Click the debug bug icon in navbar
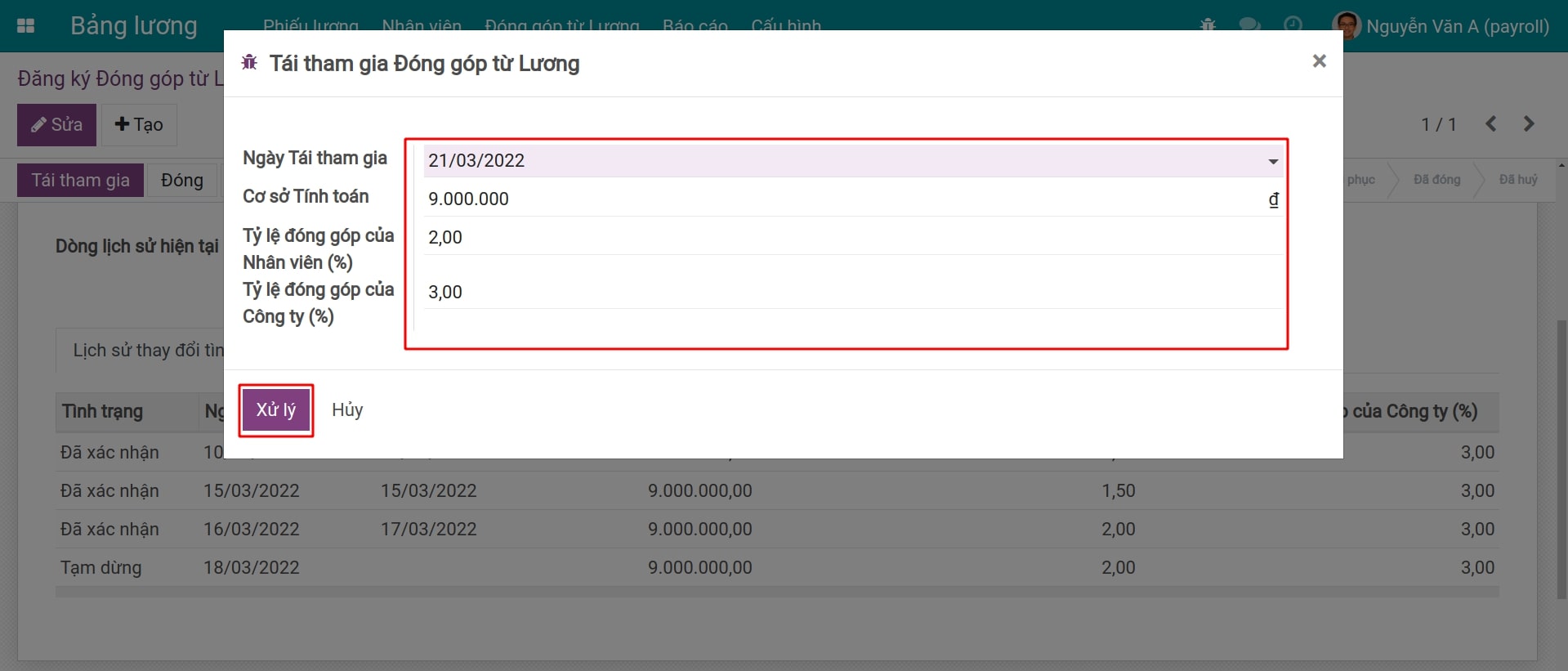1568x671 pixels. 1208,25
